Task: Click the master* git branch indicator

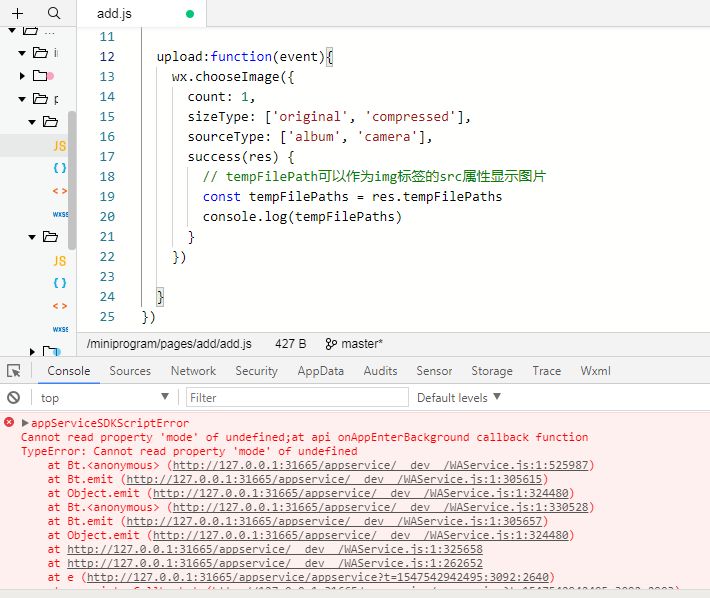Action: 362,344
